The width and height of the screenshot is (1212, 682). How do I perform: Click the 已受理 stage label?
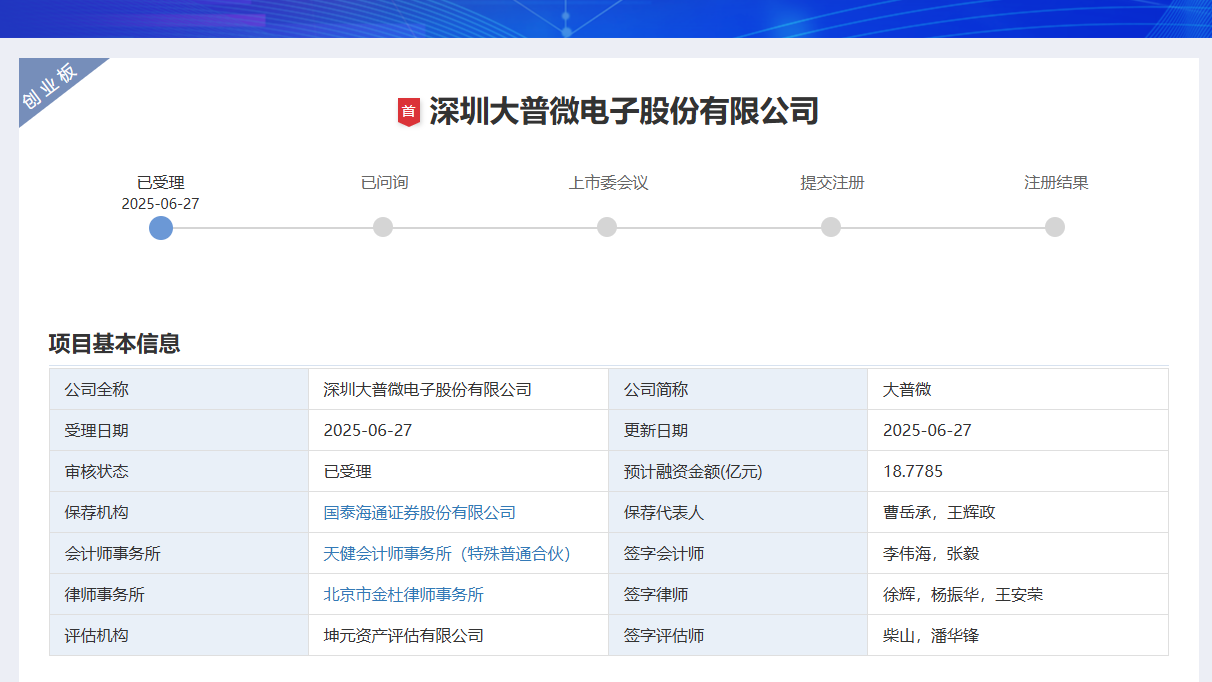(x=161, y=183)
